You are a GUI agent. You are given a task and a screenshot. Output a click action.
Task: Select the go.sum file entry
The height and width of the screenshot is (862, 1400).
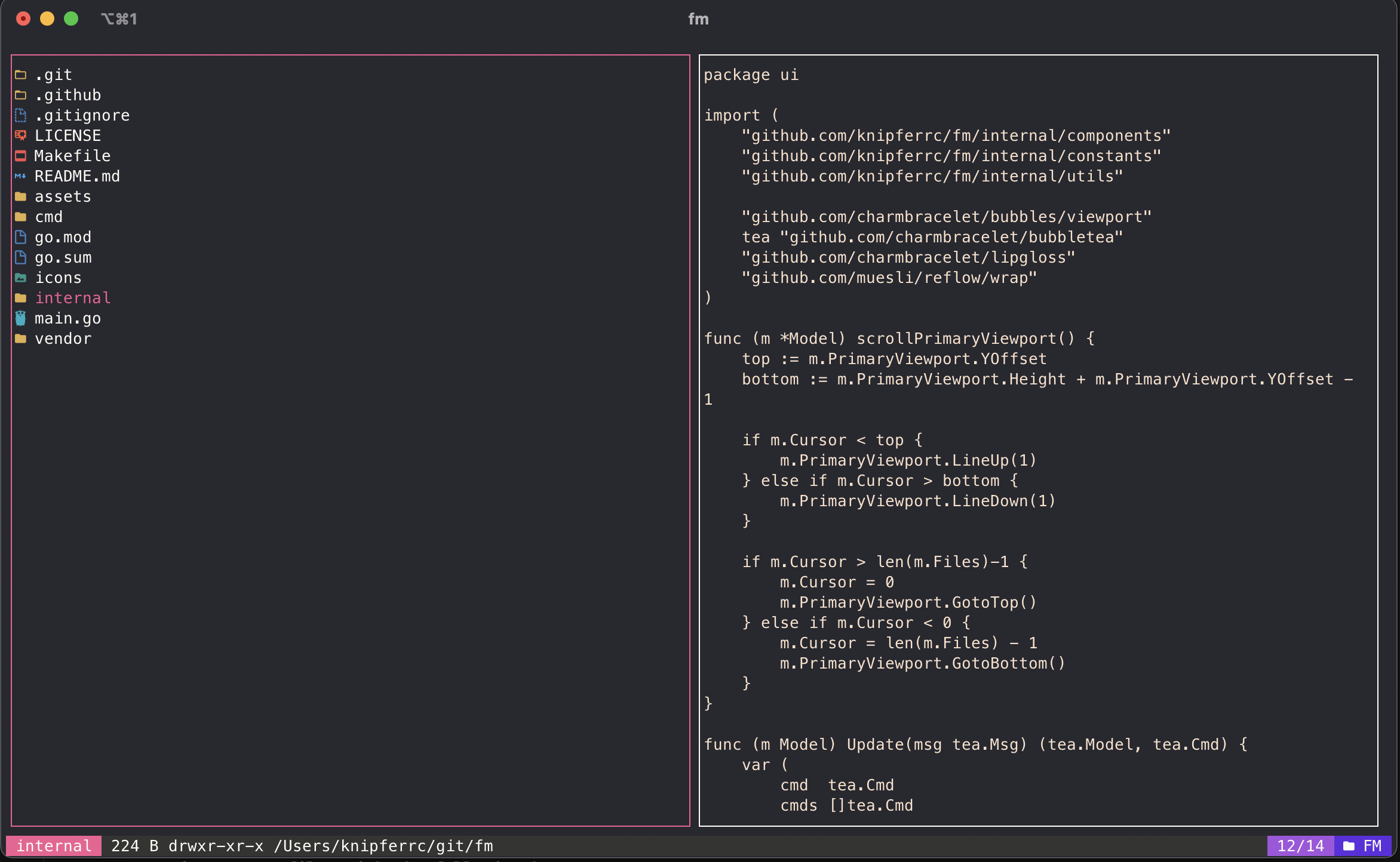point(63,257)
